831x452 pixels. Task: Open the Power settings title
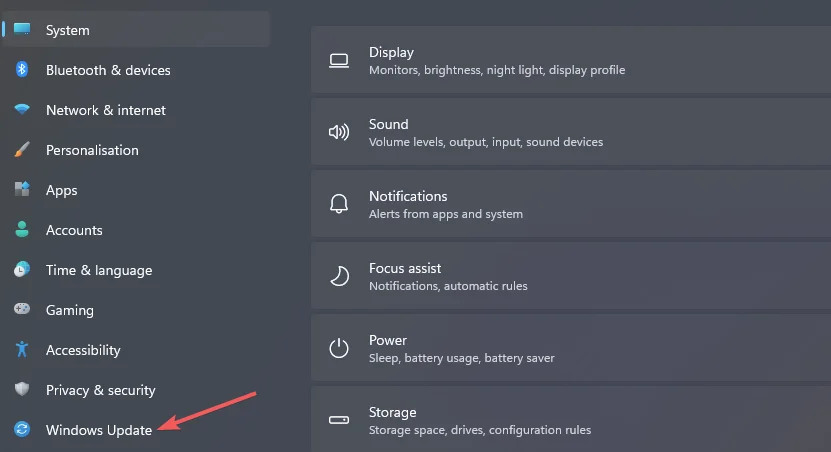tap(388, 340)
